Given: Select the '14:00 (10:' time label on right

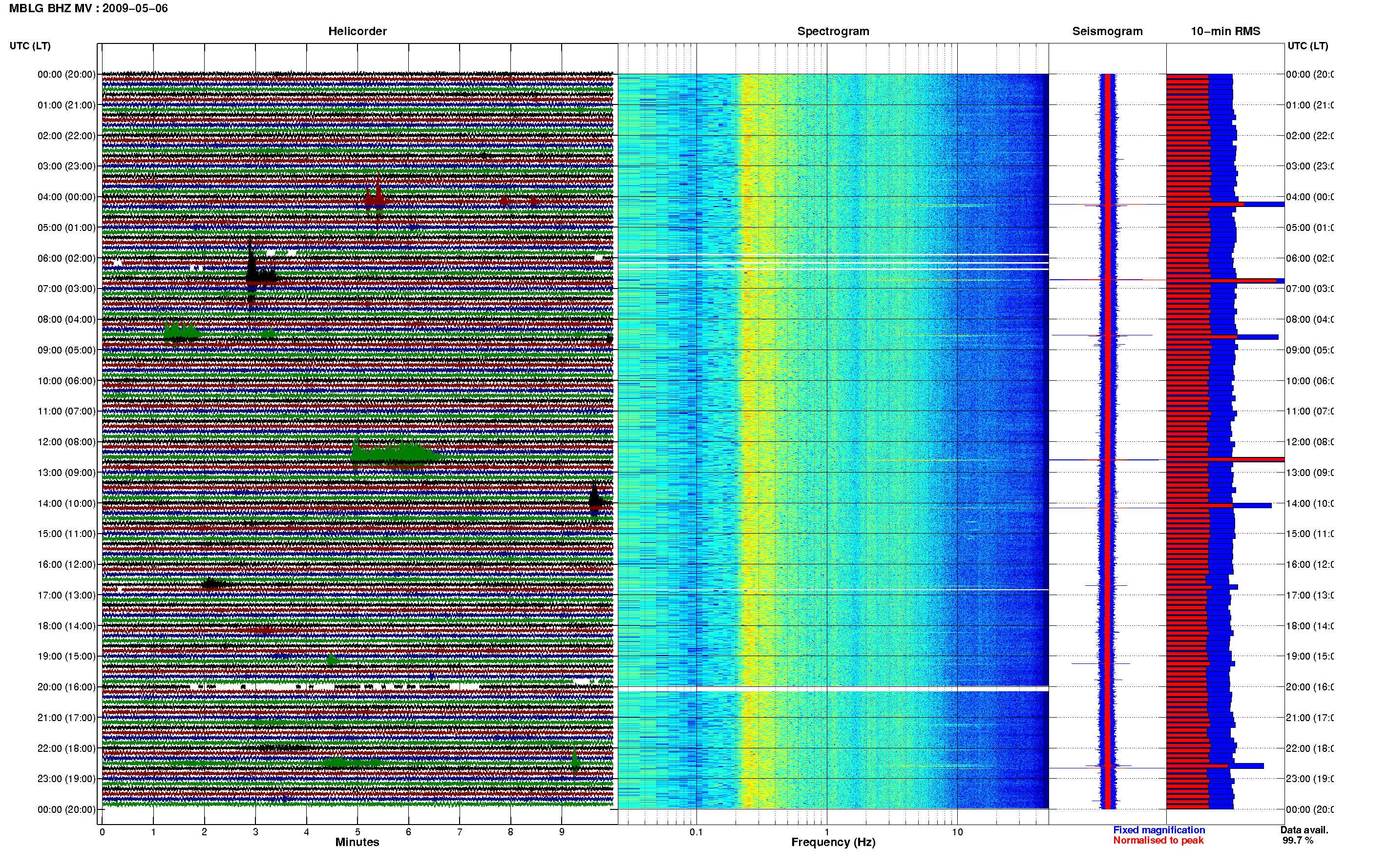Looking at the screenshot, I should 1310,503.
